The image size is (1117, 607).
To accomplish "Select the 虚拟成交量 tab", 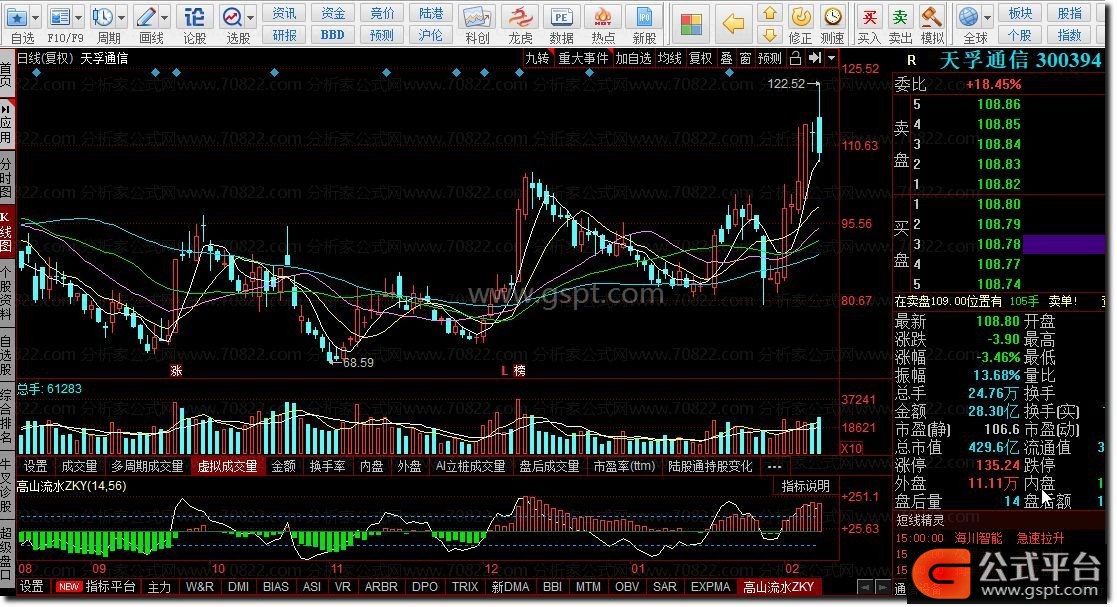I will point(227,466).
